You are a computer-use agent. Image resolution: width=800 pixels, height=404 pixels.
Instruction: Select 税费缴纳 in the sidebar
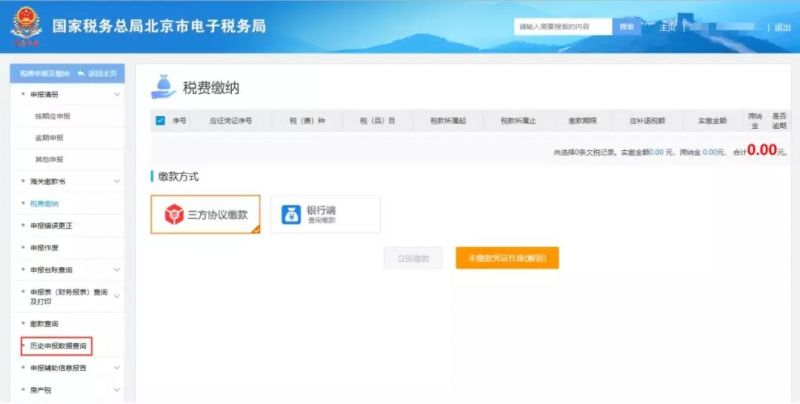(44, 204)
